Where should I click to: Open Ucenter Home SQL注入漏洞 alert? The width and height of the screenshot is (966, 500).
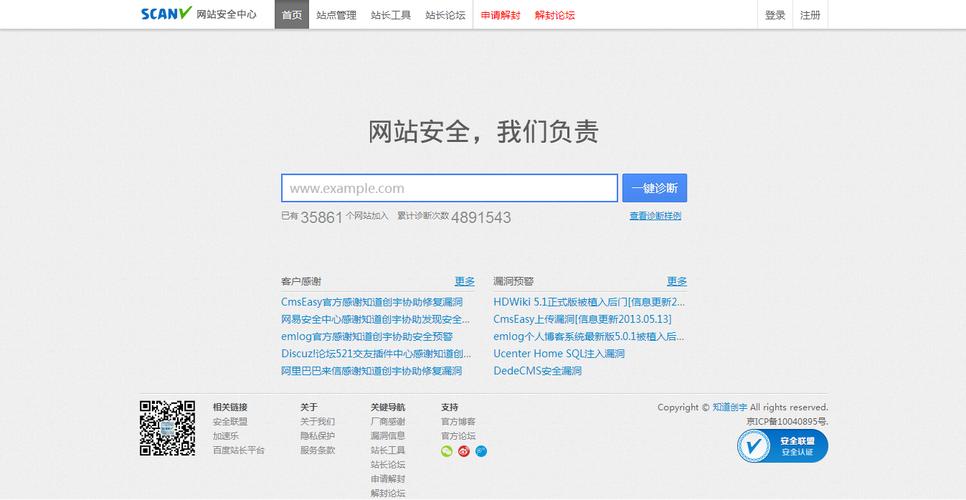(559, 353)
